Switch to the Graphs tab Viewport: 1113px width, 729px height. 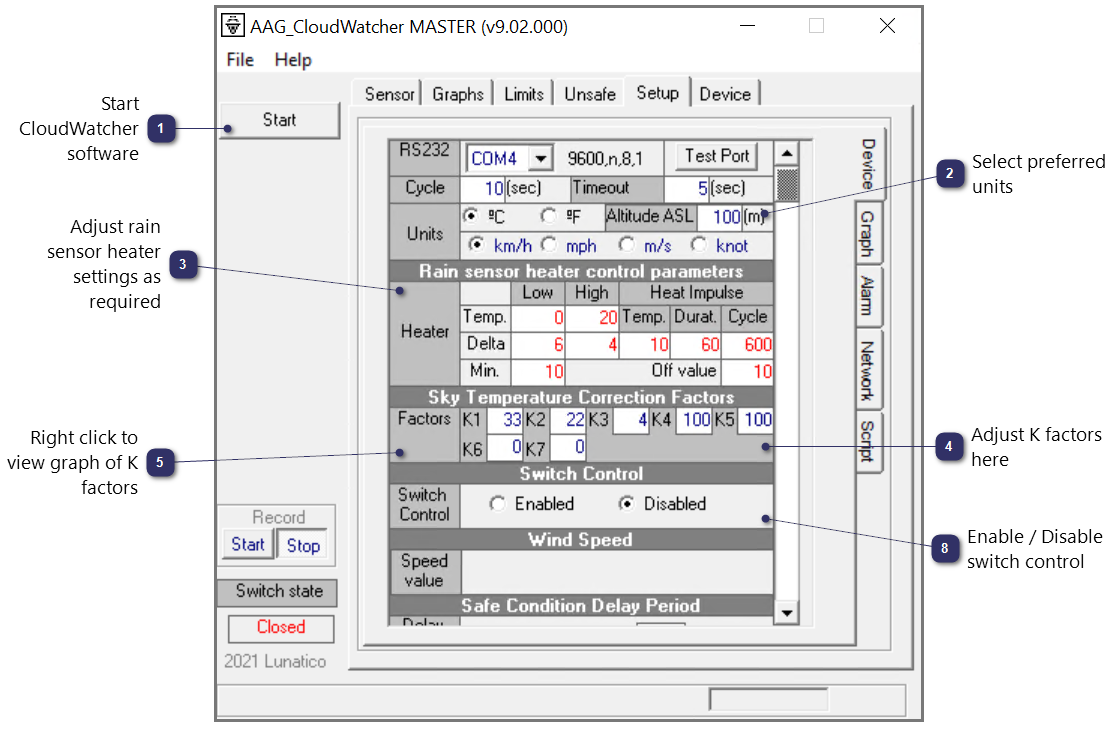point(458,94)
